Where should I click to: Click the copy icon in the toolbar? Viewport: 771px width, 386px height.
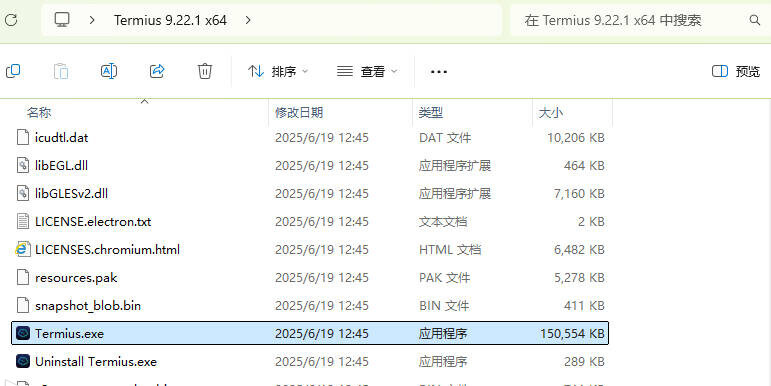click(x=13, y=71)
